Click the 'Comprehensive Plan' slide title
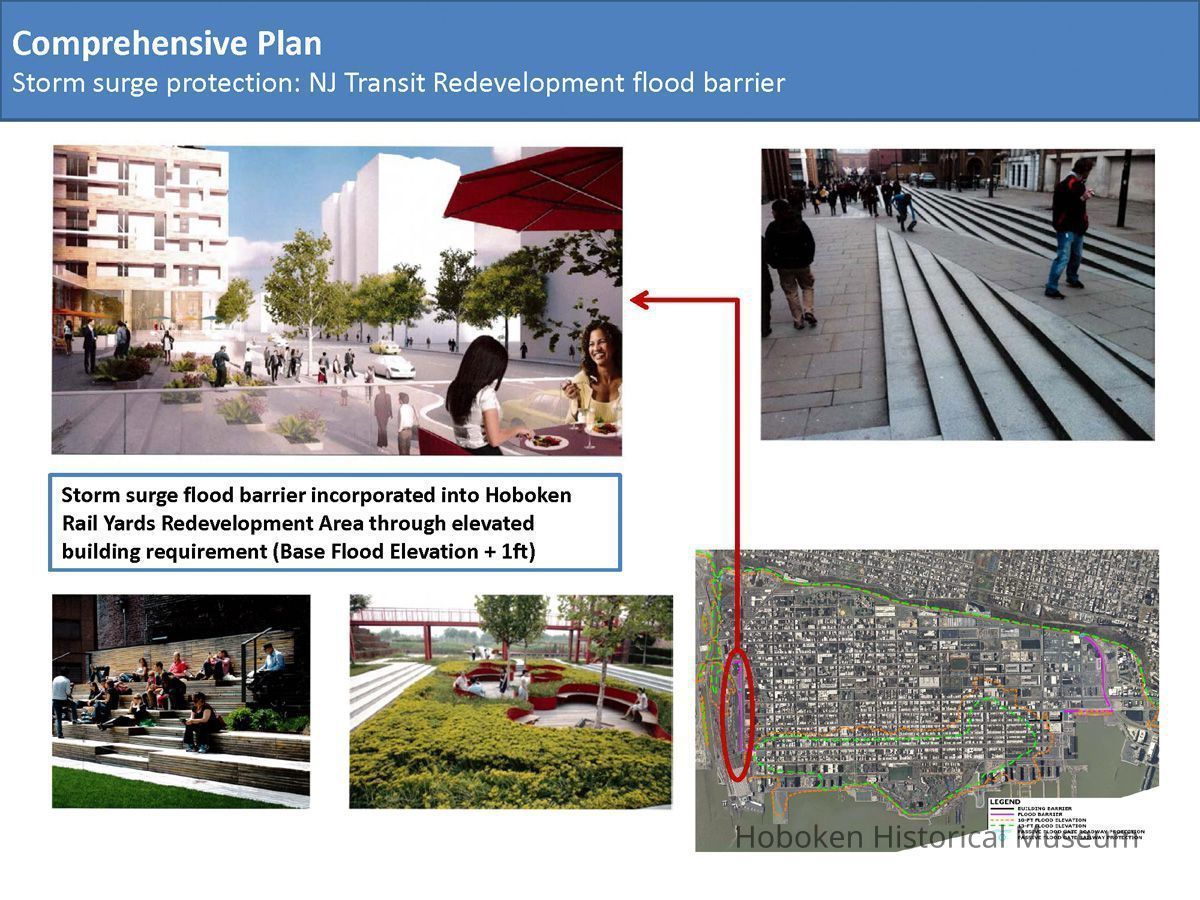Viewport: 1200px width, 900px height. 167,44
